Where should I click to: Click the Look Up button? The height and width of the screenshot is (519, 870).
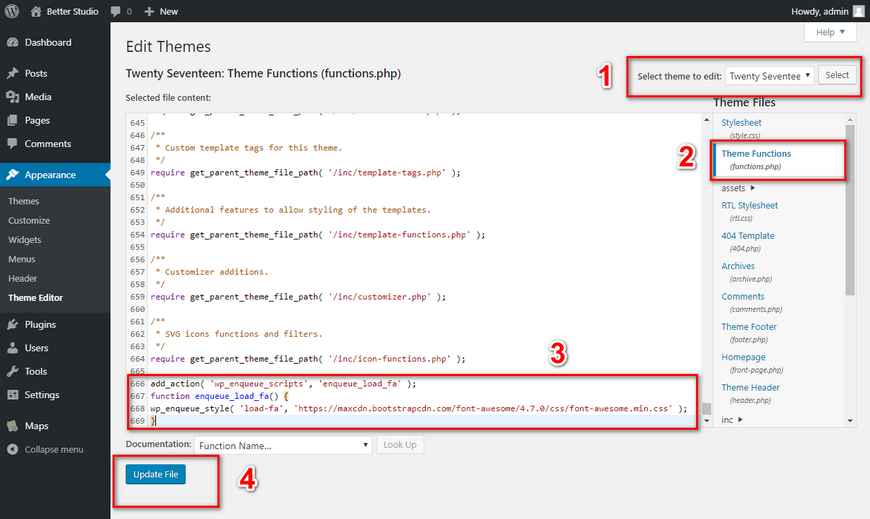[x=399, y=445]
